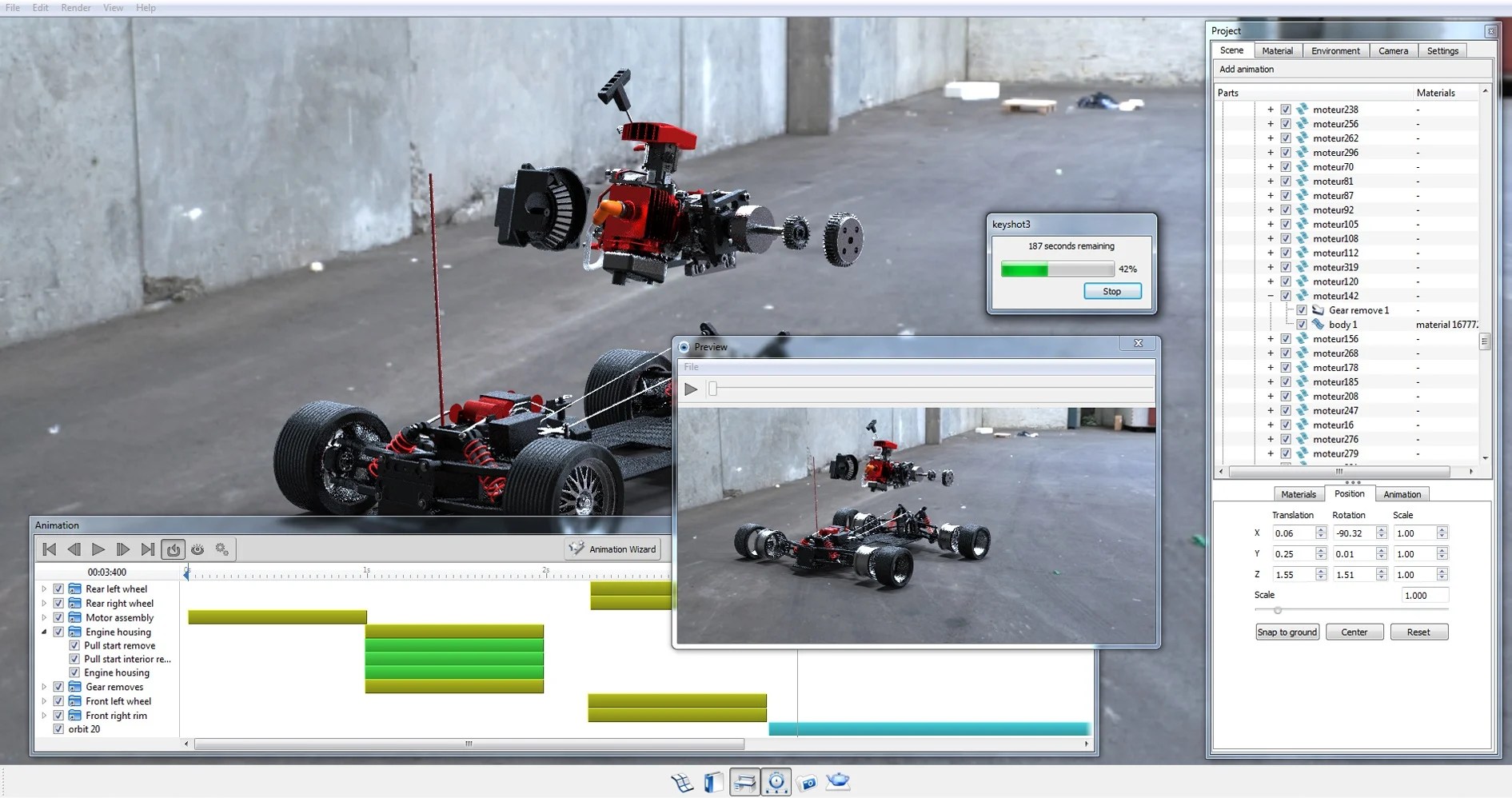Viewport: 1512px width, 798px height.
Task: Click Add animation in Scene panel
Action: pyautogui.click(x=1247, y=70)
